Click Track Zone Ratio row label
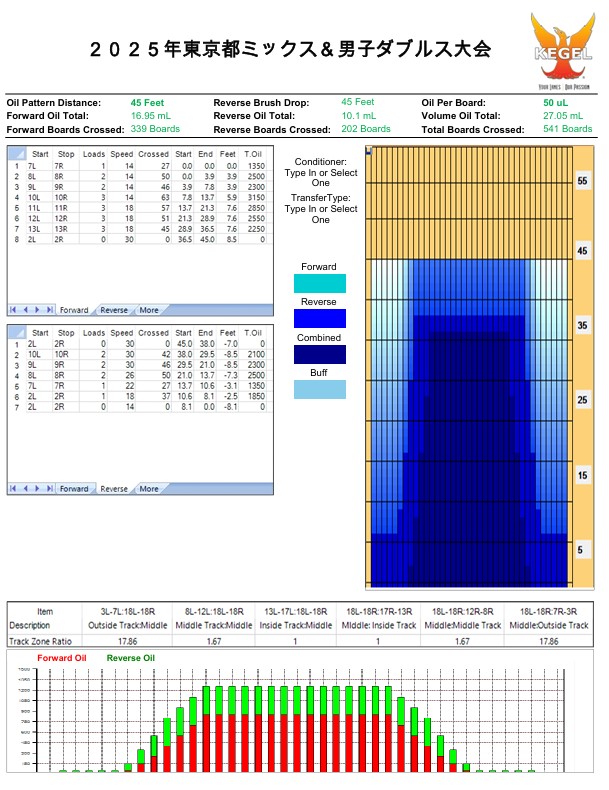Screen dimensions: 609x790 click(x=40, y=641)
